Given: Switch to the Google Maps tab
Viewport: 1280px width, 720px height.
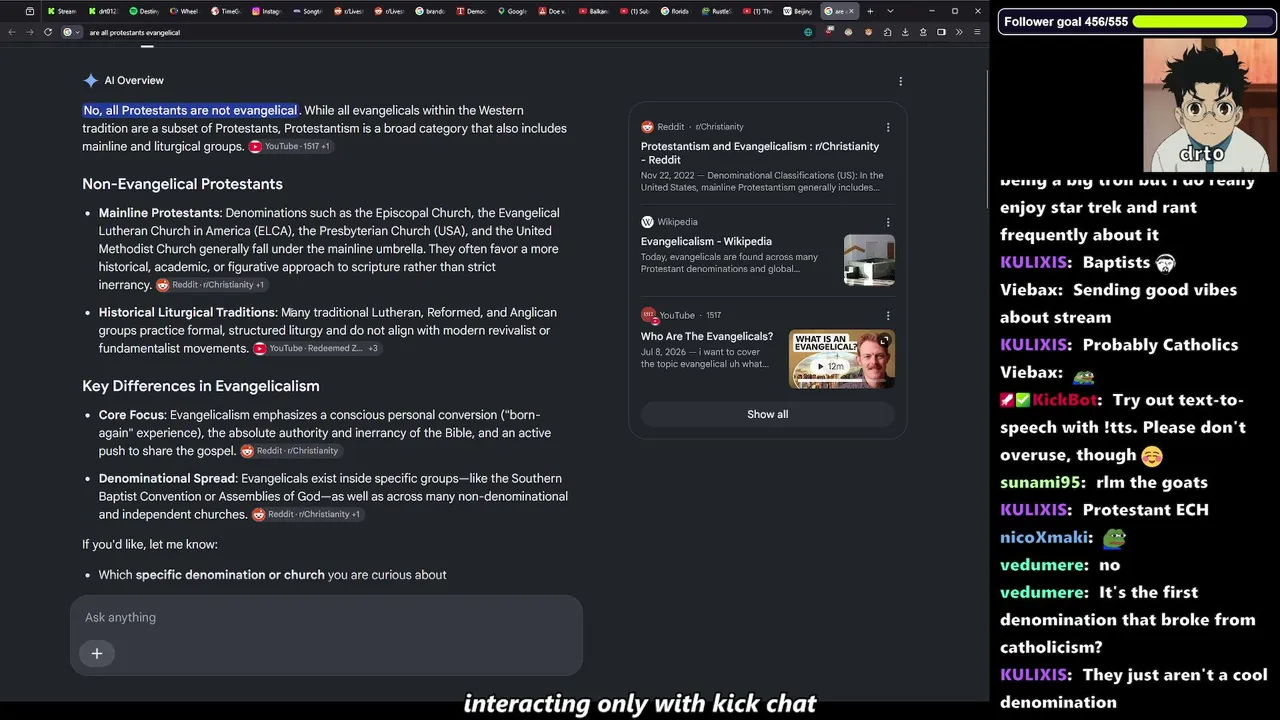Looking at the screenshot, I should click(x=512, y=11).
